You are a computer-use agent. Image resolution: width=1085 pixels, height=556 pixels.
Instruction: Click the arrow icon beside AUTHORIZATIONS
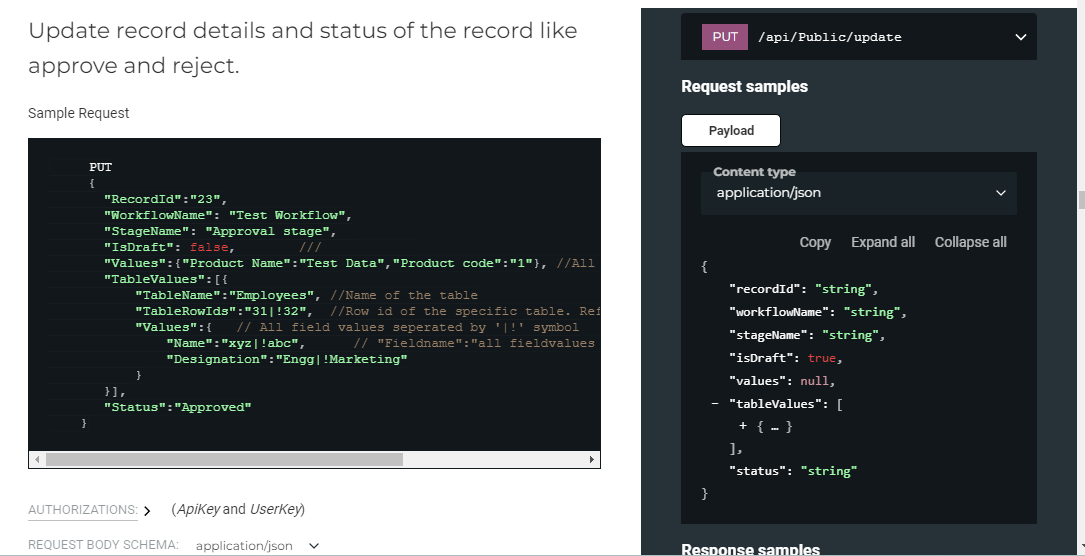click(148, 511)
